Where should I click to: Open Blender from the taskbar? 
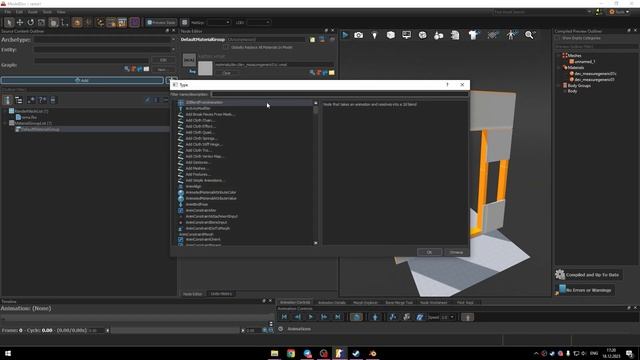(373, 353)
